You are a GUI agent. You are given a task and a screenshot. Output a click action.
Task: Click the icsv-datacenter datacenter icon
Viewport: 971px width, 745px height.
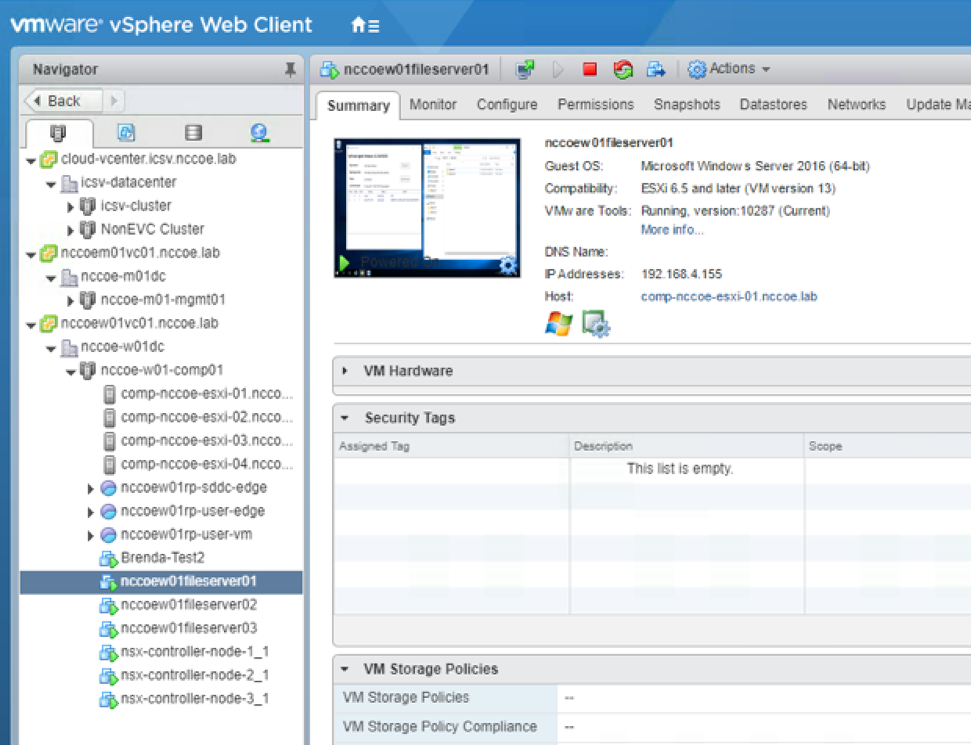point(69,183)
